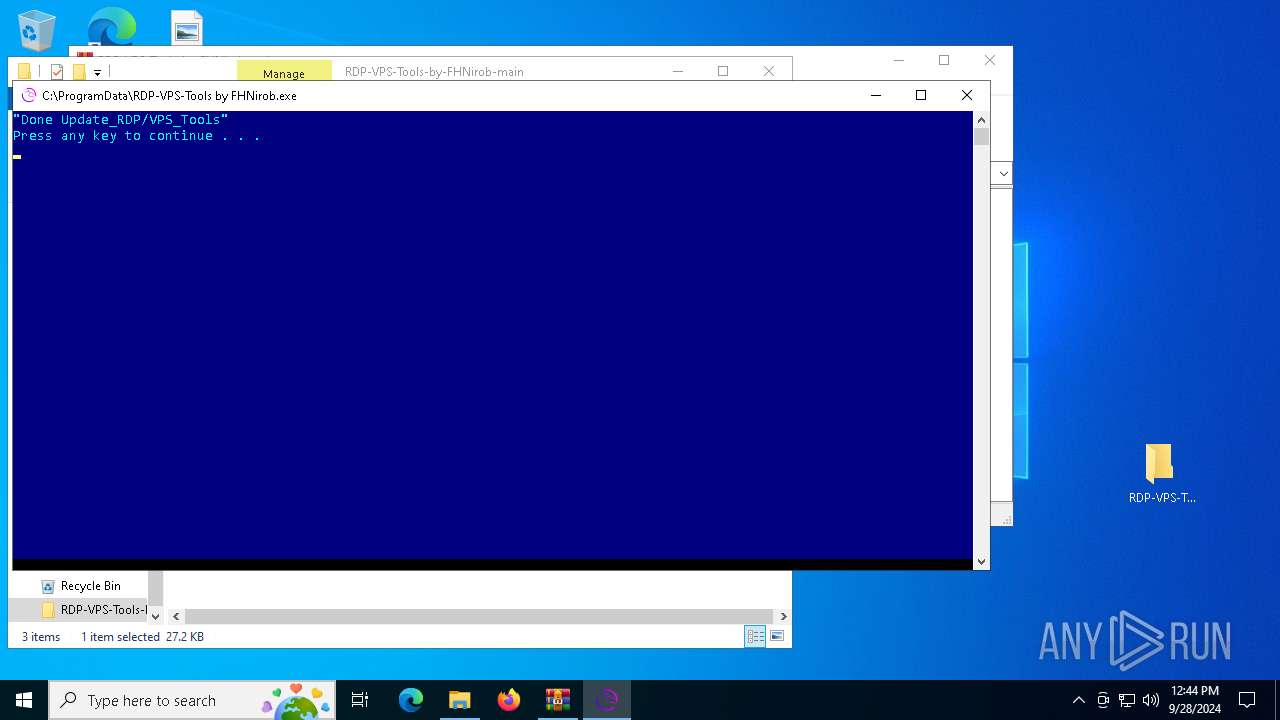
Task: Show hidden system tray icons
Action: tap(1078, 700)
